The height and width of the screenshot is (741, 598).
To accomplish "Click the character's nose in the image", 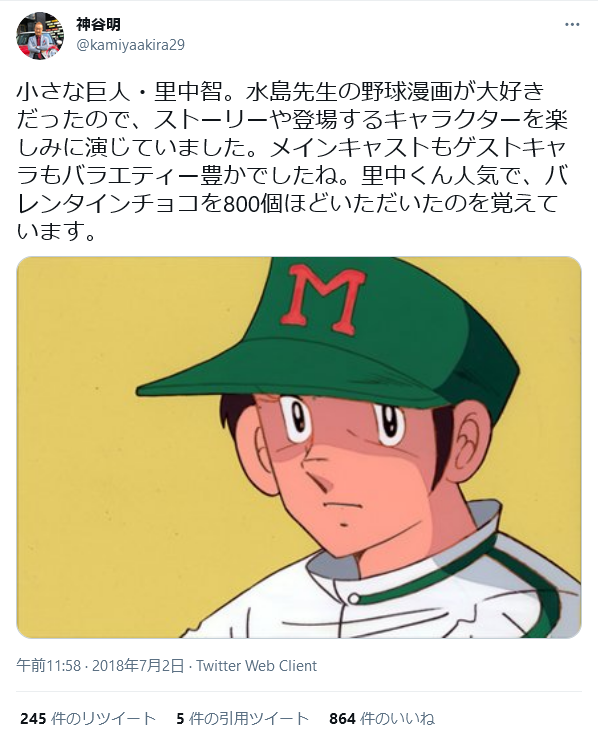I will click(314, 475).
